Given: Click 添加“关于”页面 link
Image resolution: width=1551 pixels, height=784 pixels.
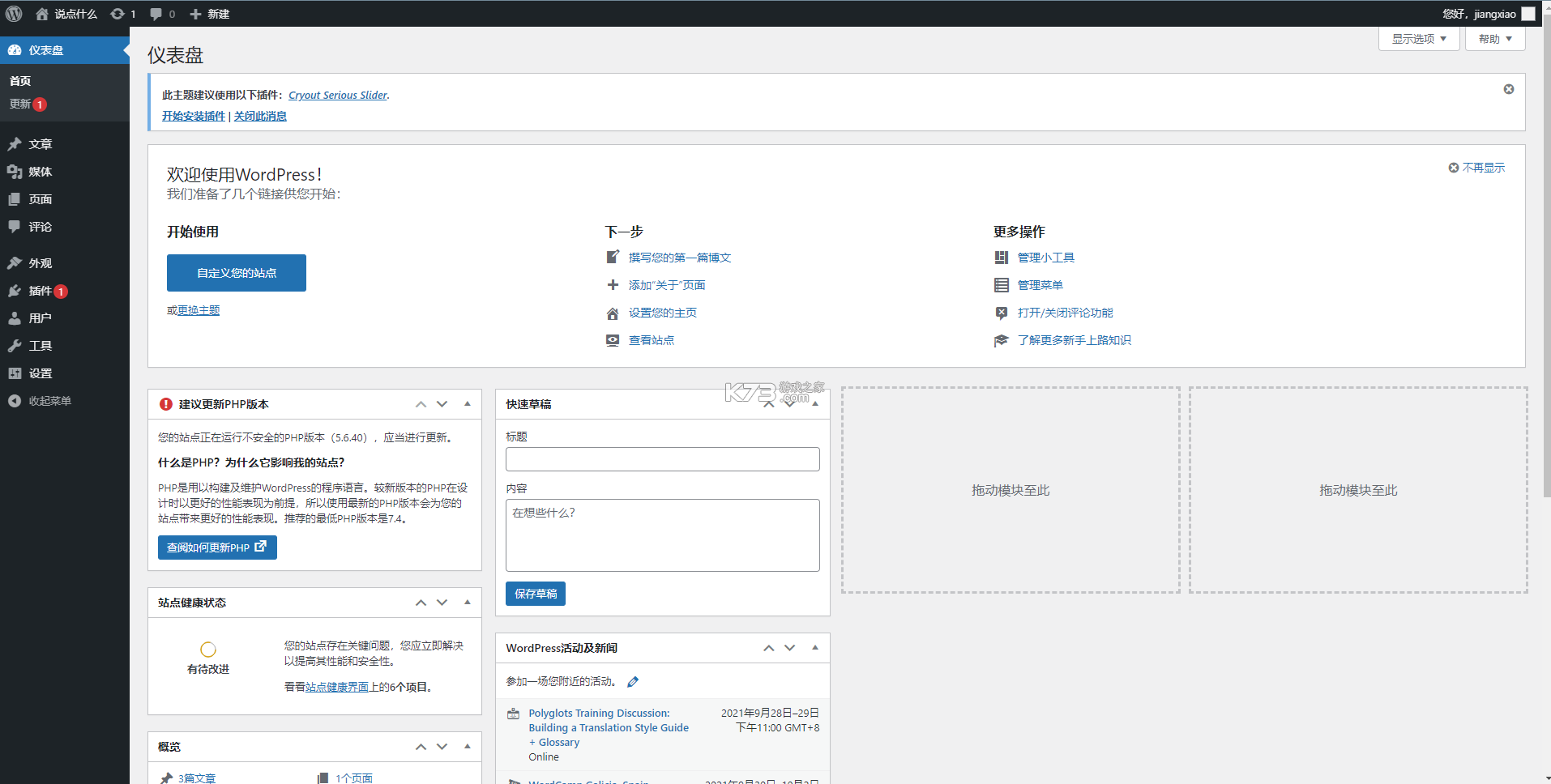Looking at the screenshot, I should (667, 285).
